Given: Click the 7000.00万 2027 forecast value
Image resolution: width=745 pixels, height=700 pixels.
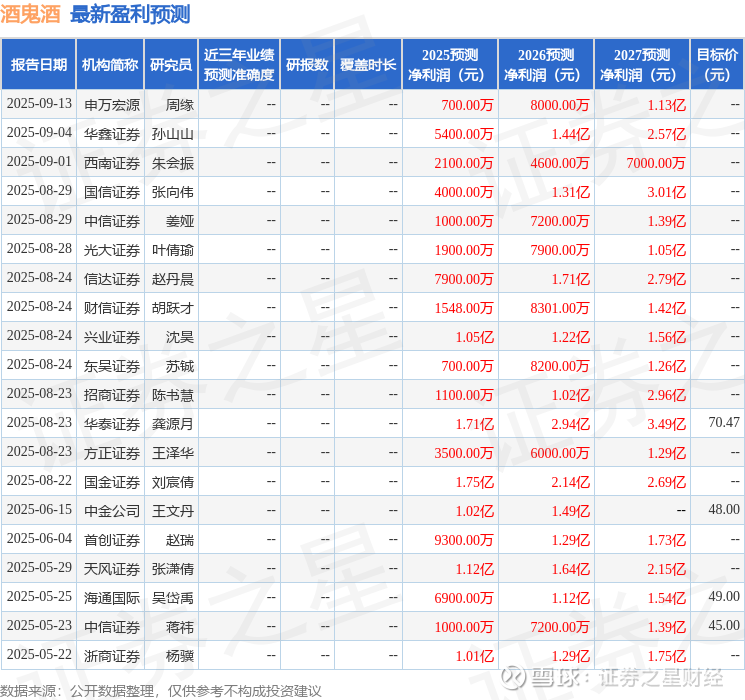Looking at the screenshot, I should click(x=656, y=163).
